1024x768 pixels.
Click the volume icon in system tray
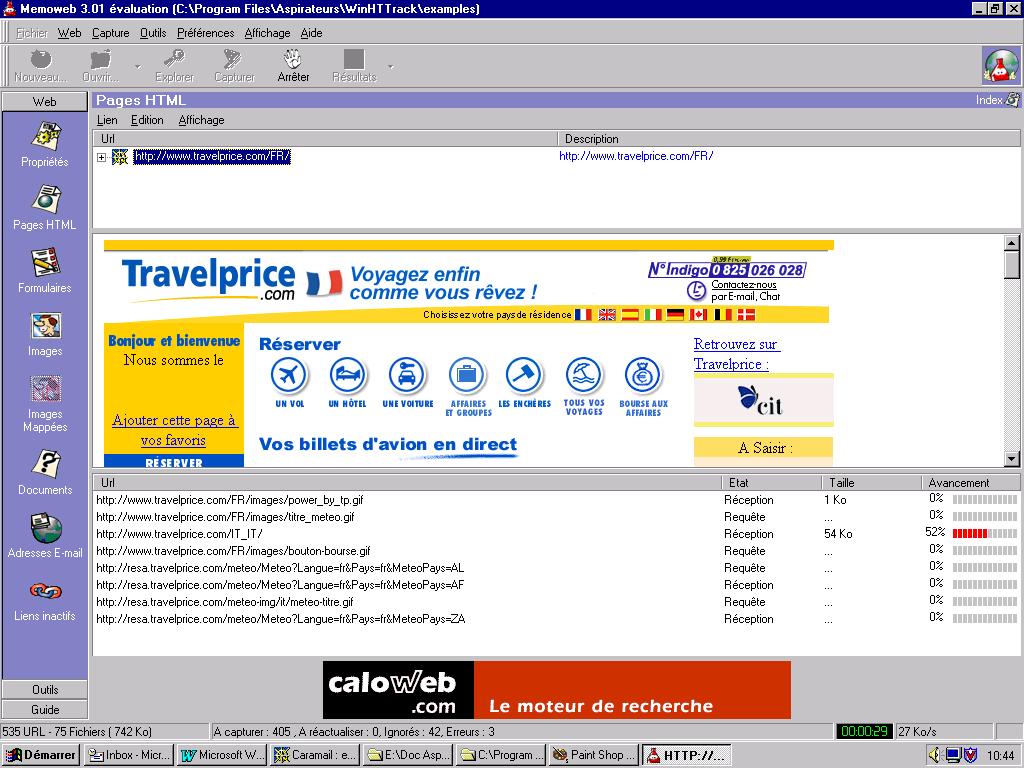point(935,755)
